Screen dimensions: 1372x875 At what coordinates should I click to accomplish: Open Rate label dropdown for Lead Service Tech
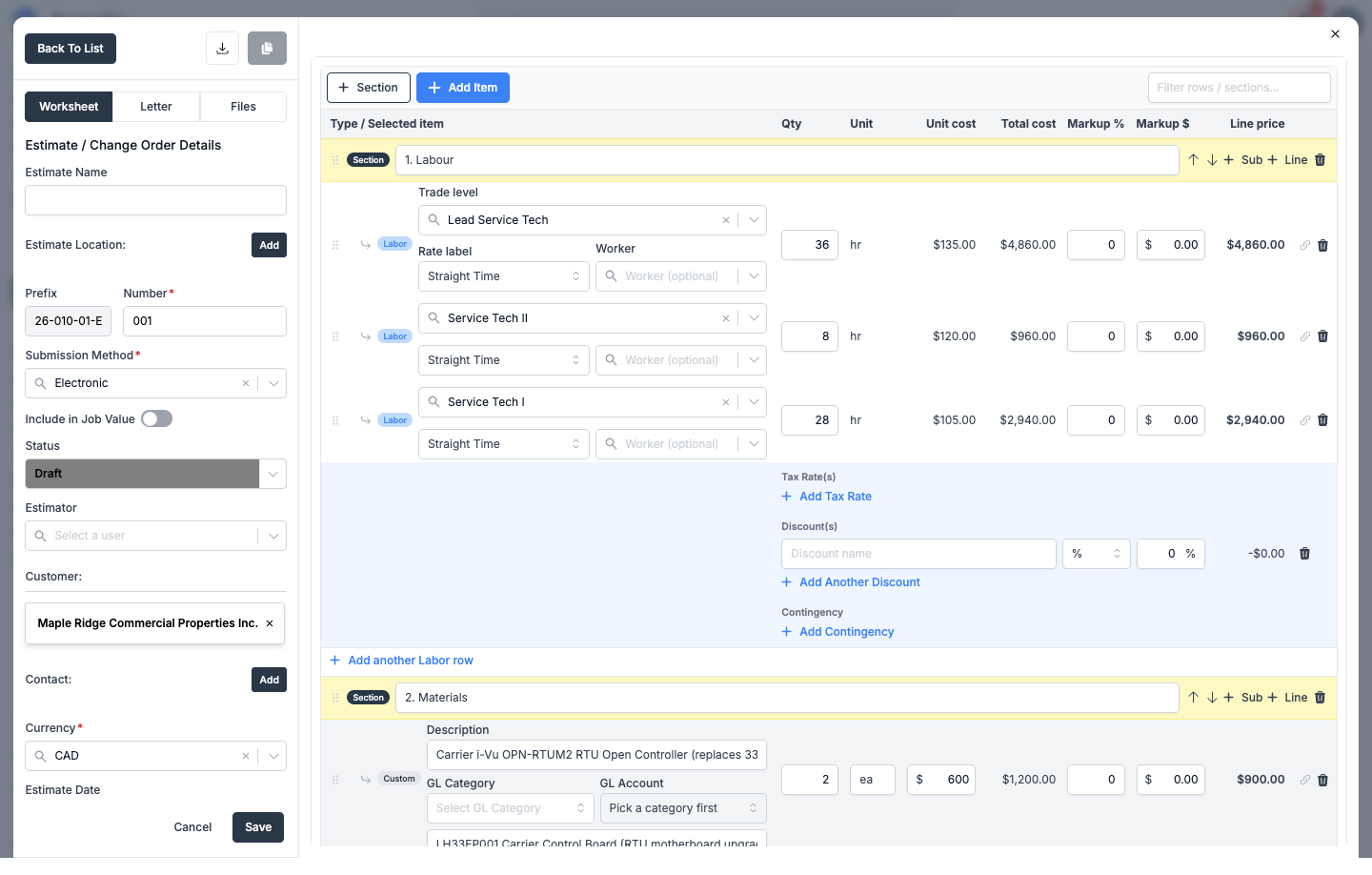point(504,276)
